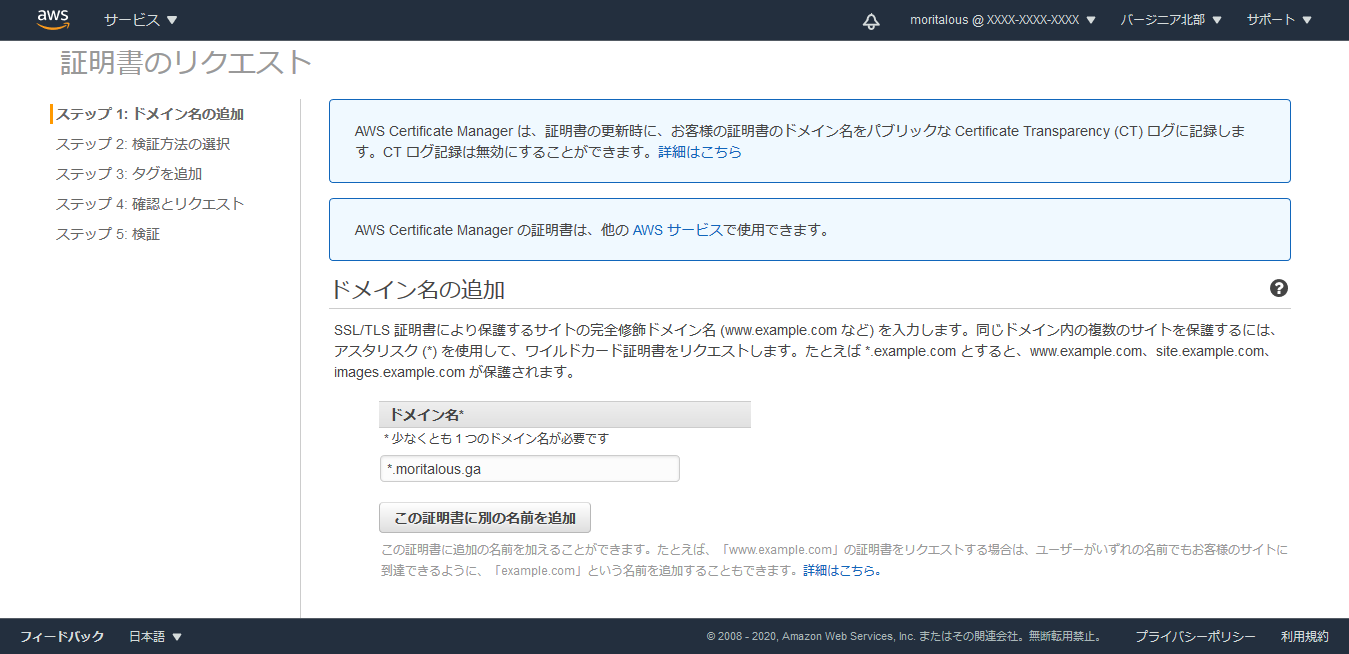Click the help question mark icon
1349x654 pixels.
coord(1278,289)
